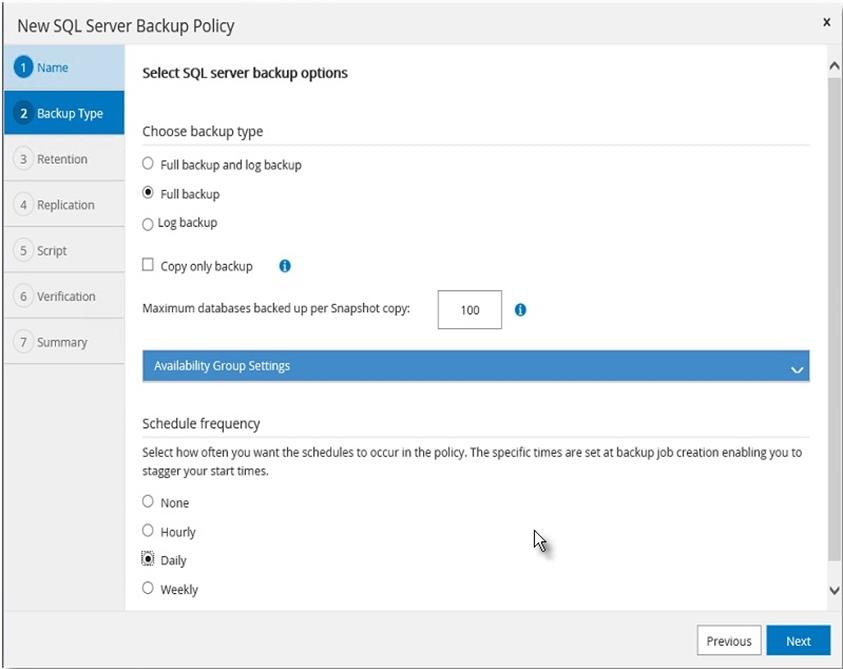Viewport: 843px width, 669px height.
Task: Set schedule frequency to Hourly
Action: coord(148,530)
